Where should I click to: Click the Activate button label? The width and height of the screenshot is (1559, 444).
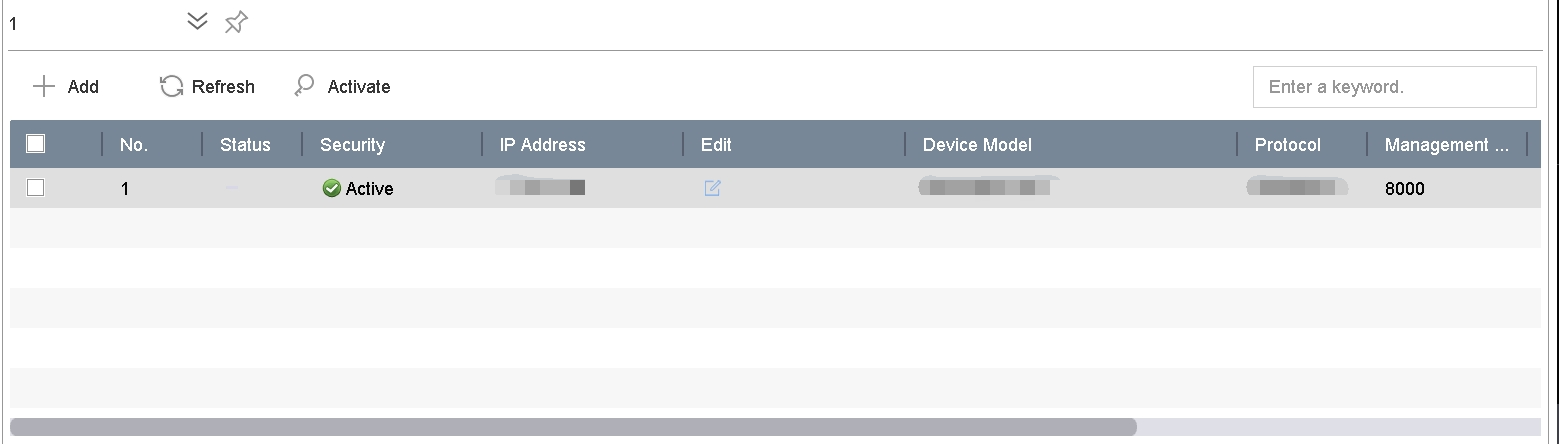(x=359, y=87)
